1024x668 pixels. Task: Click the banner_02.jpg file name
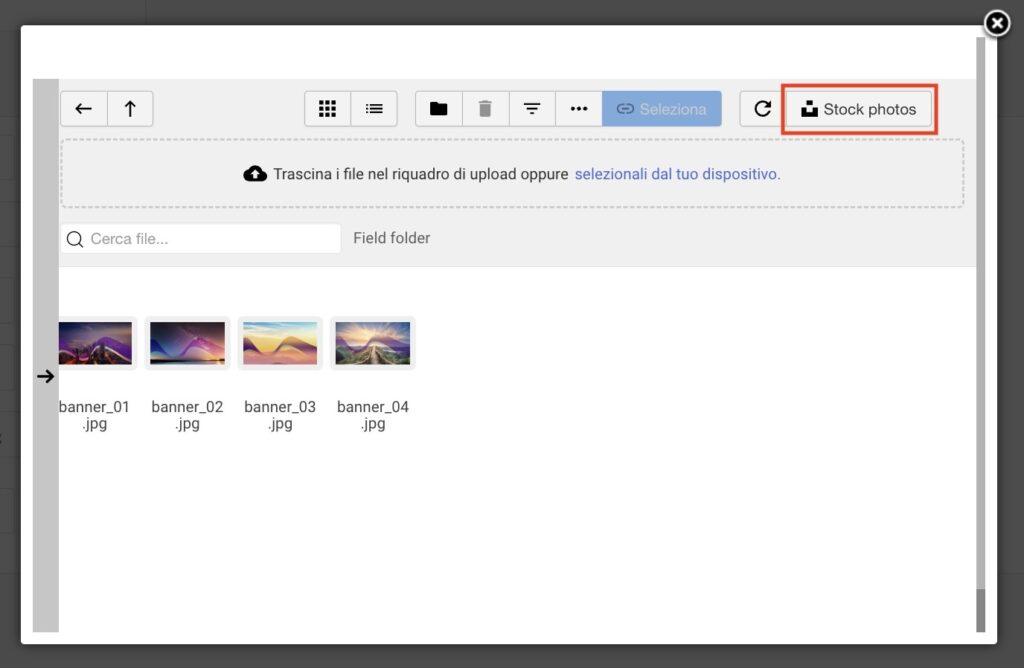[x=187, y=415]
